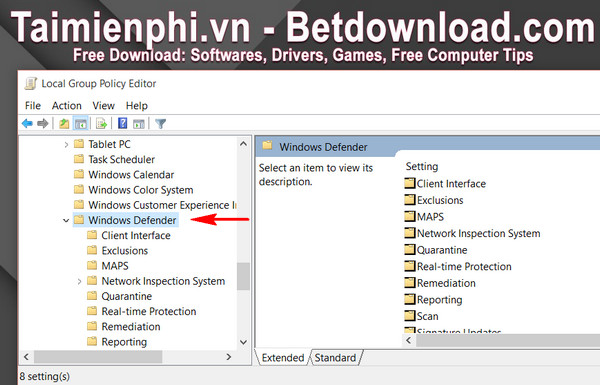The image size is (600, 385).
Task: Click the Forward arrow toolbar icon
Action: [42, 123]
